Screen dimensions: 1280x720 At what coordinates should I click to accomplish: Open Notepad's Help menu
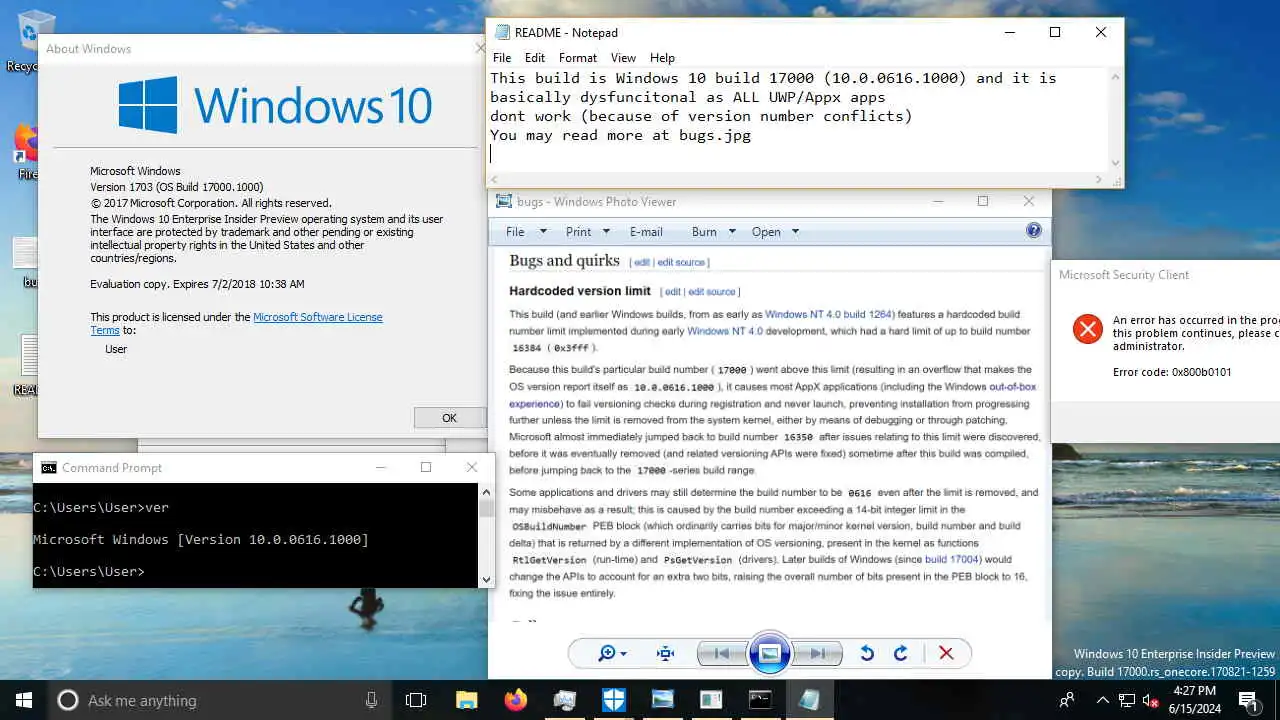click(x=662, y=58)
